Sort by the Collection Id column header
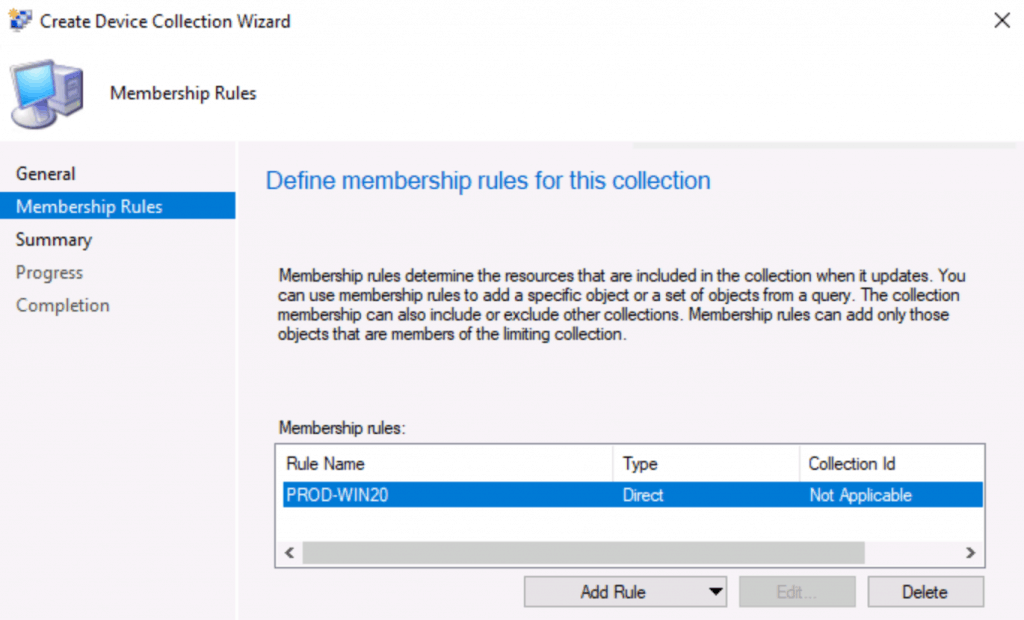Viewport: 1024px width, 620px height. [891, 464]
